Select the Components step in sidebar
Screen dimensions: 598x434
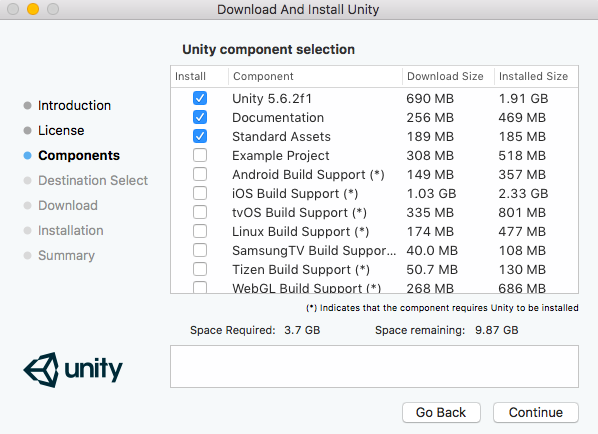click(79, 156)
